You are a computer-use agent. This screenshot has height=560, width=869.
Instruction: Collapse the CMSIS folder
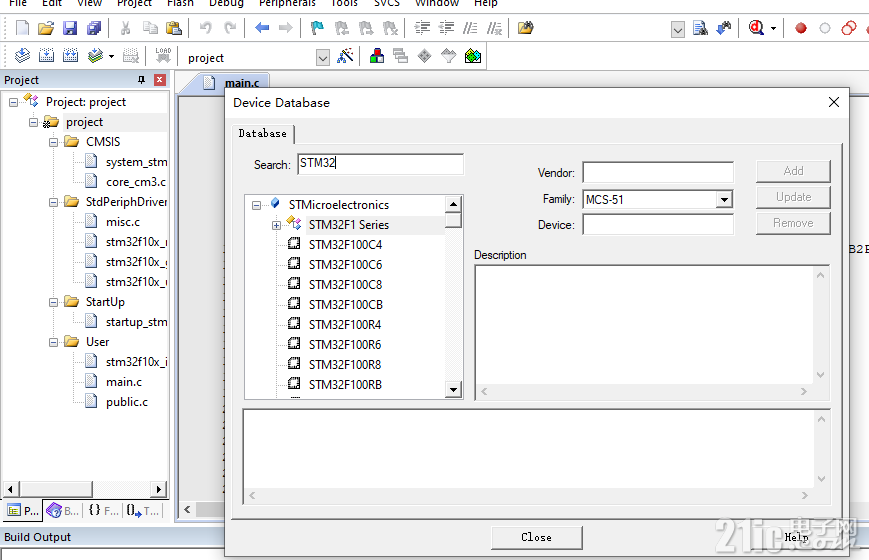(53, 142)
